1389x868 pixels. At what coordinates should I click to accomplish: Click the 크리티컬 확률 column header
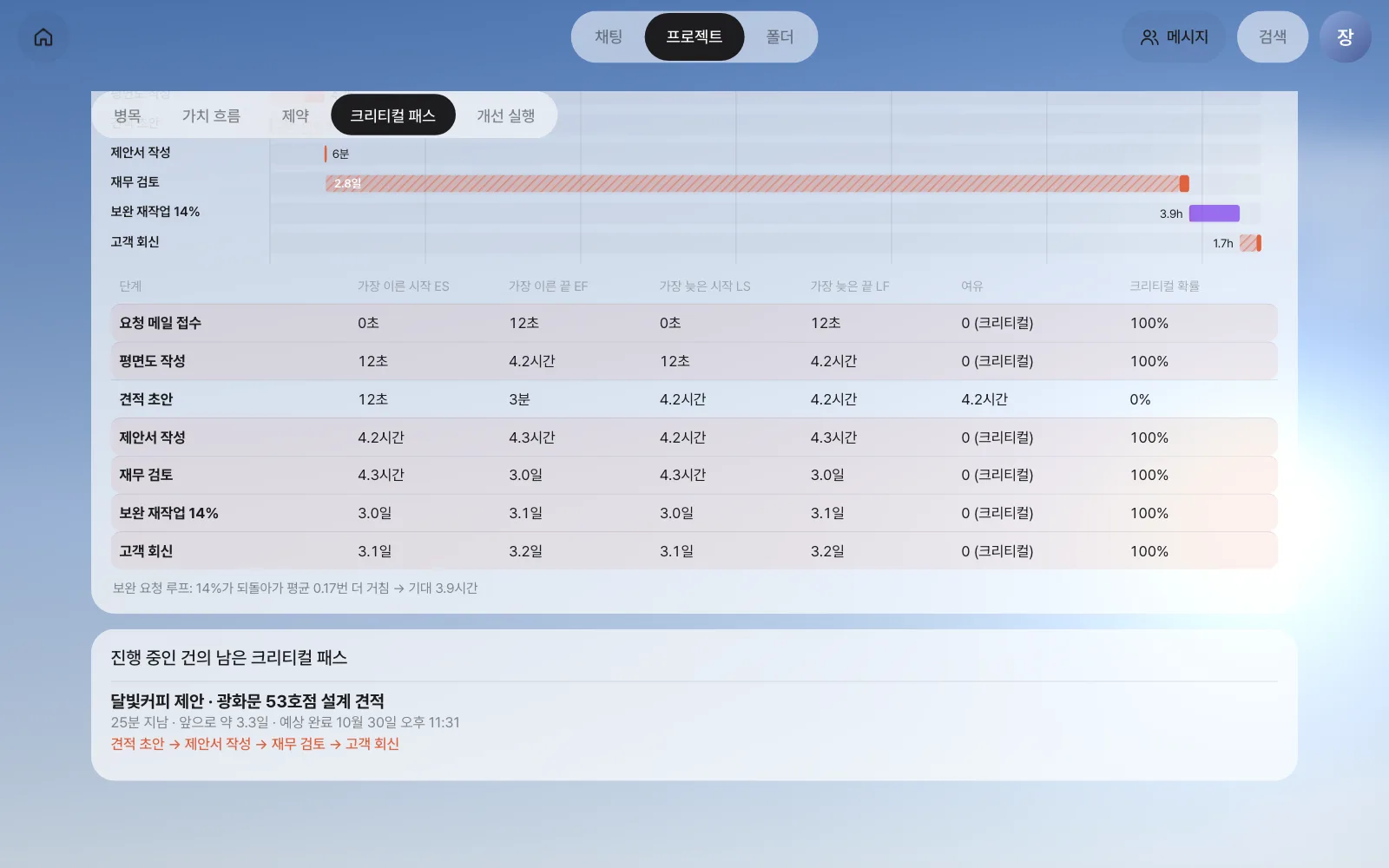tap(1164, 286)
